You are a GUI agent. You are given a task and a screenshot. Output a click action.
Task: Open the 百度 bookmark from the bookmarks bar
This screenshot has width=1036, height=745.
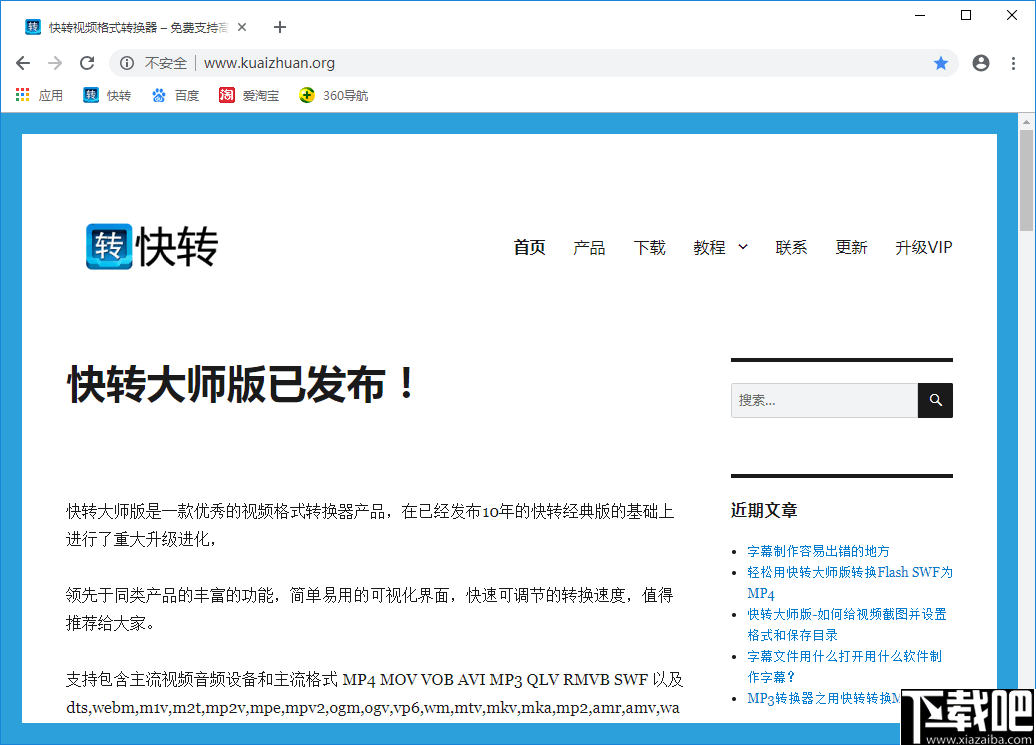tap(175, 95)
